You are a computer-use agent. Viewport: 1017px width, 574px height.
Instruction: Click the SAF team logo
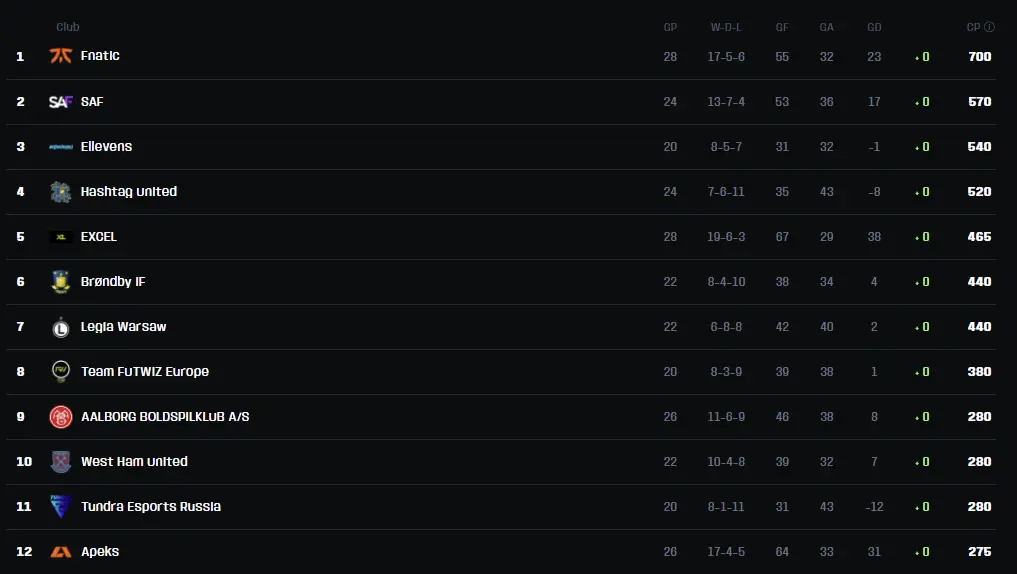coord(61,102)
